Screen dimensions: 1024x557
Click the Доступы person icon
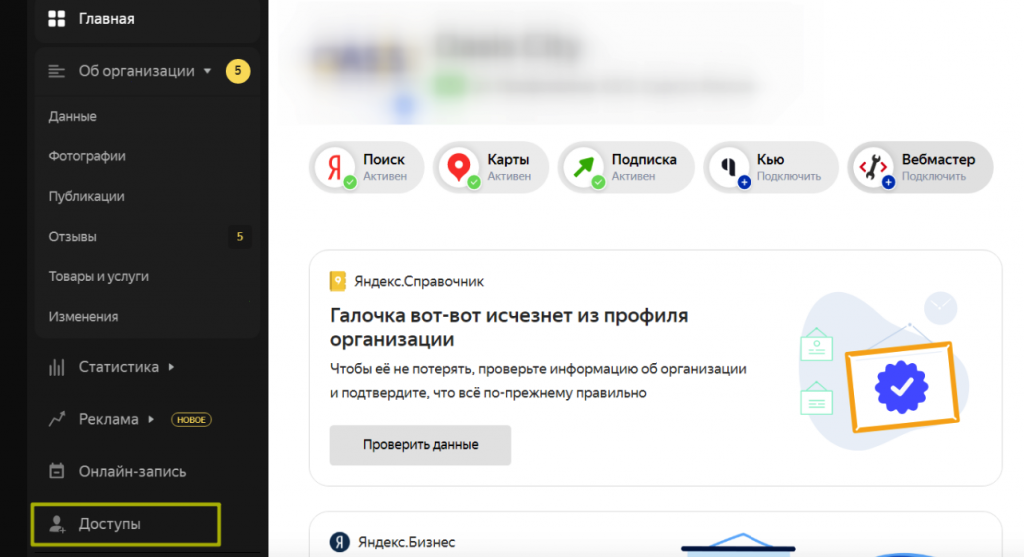[57, 524]
